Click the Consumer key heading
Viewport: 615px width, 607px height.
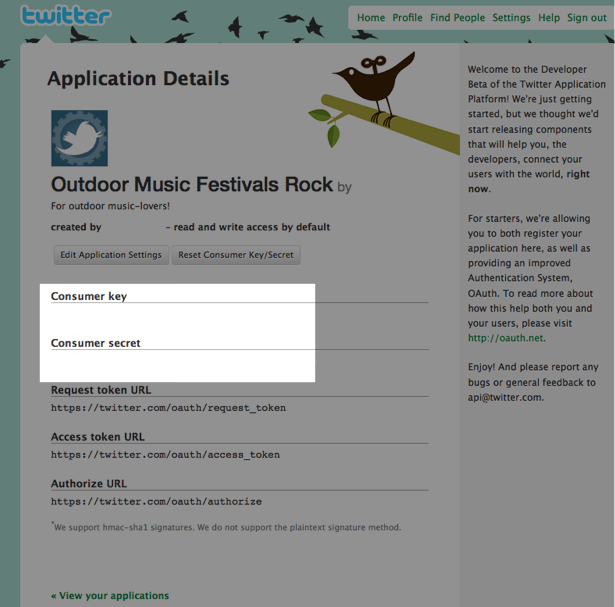click(89, 296)
